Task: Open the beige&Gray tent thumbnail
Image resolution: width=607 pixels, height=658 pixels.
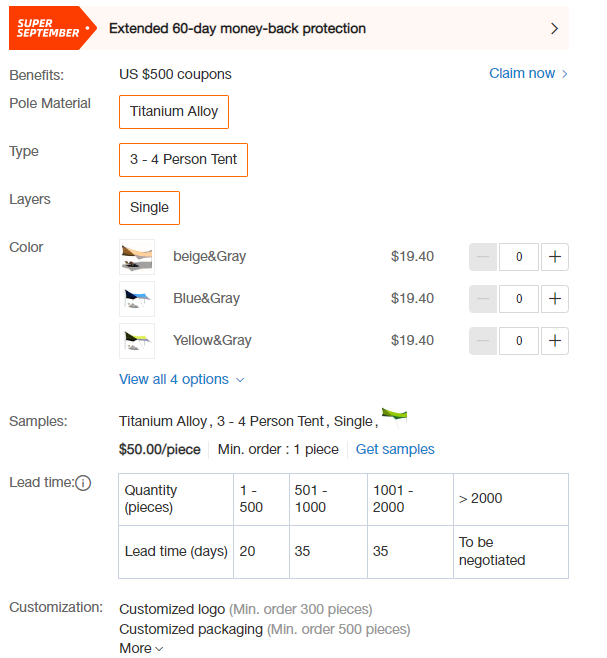Action: coord(137,256)
